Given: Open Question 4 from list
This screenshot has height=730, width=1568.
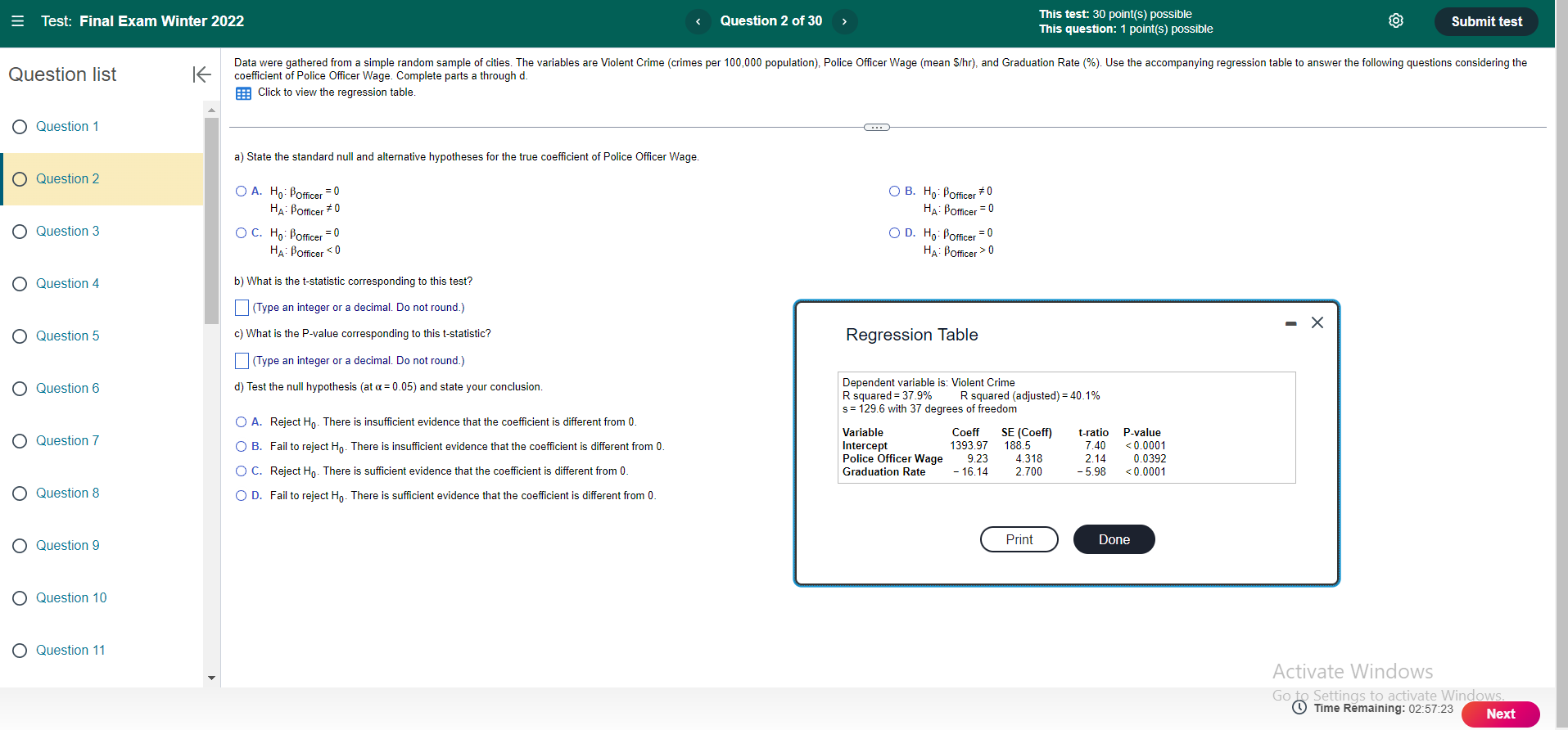Looking at the screenshot, I should pyautogui.click(x=67, y=284).
